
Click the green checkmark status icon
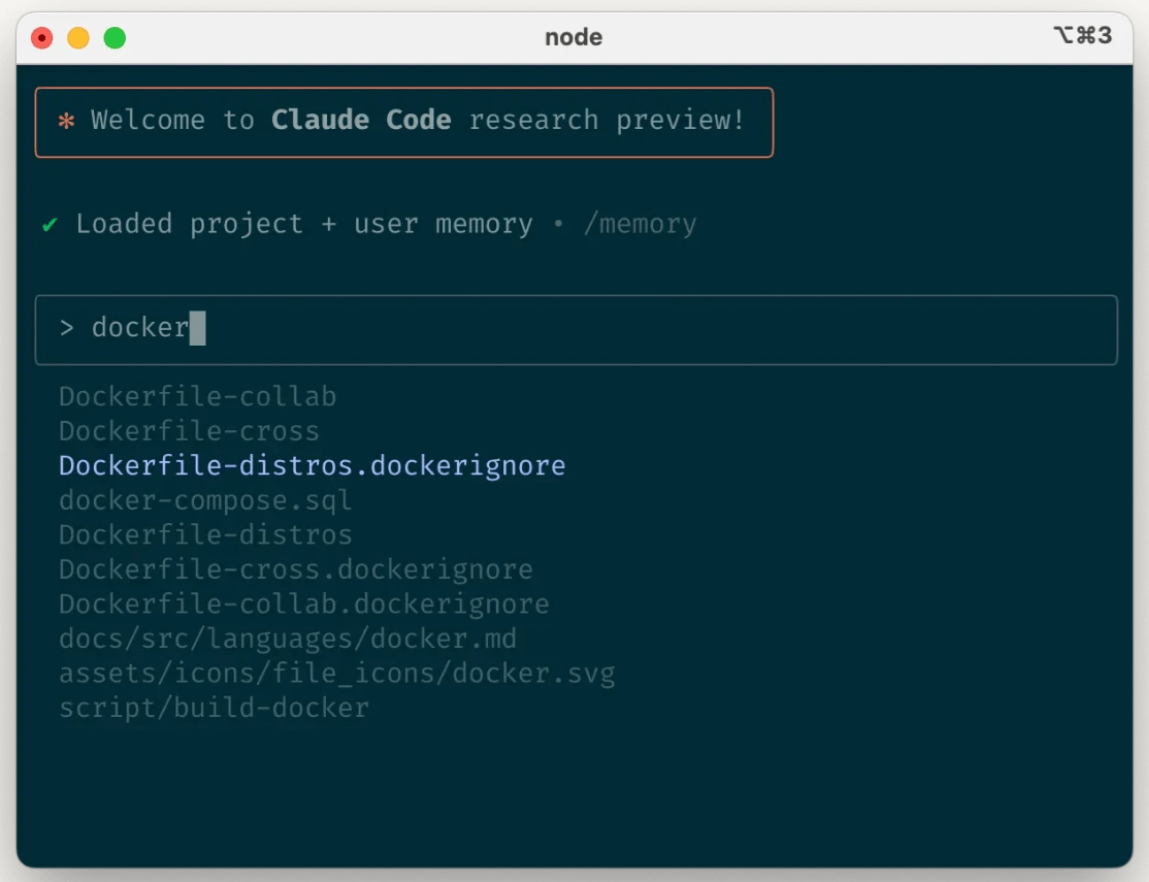[x=52, y=224]
